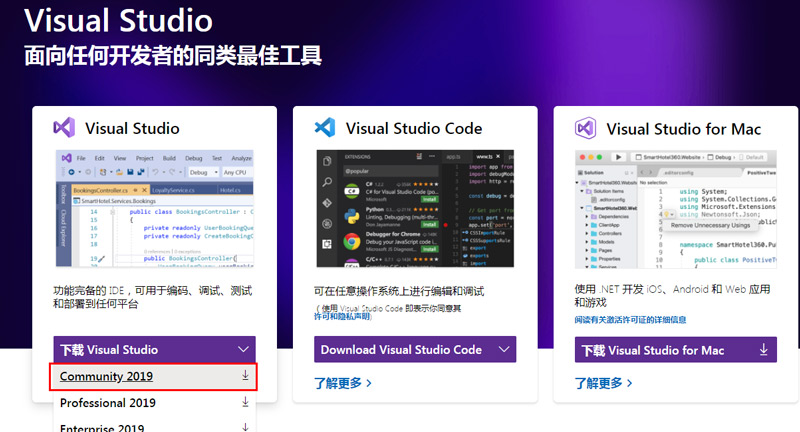This screenshot has height=432, width=800.
Task: Select Professional 2019 from download list
Action: [108, 403]
